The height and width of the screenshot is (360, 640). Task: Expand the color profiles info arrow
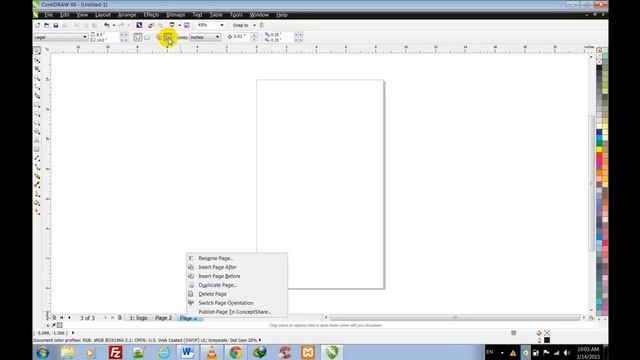(260, 340)
